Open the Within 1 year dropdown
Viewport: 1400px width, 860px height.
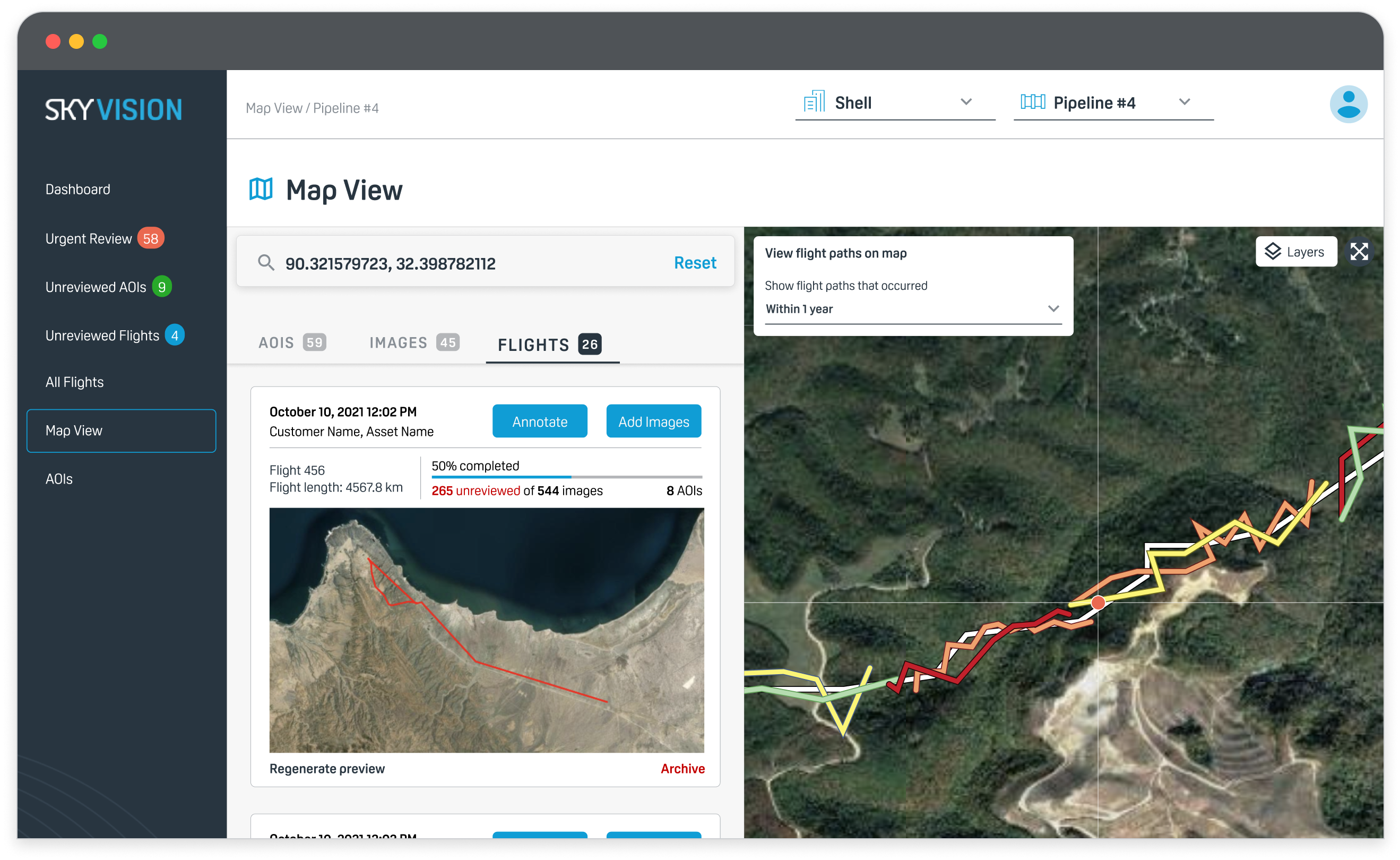pos(913,309)
